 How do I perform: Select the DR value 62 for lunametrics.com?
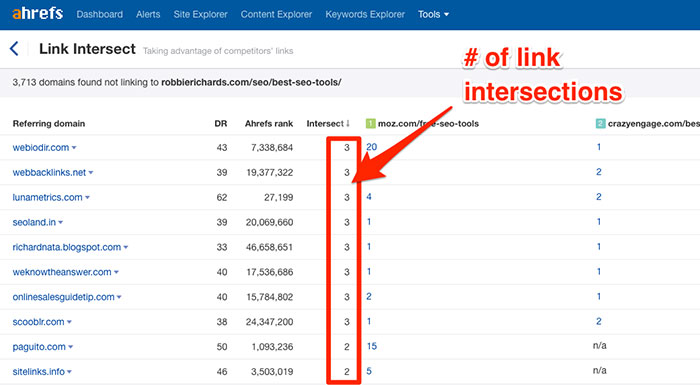click(x=222, y=197)
